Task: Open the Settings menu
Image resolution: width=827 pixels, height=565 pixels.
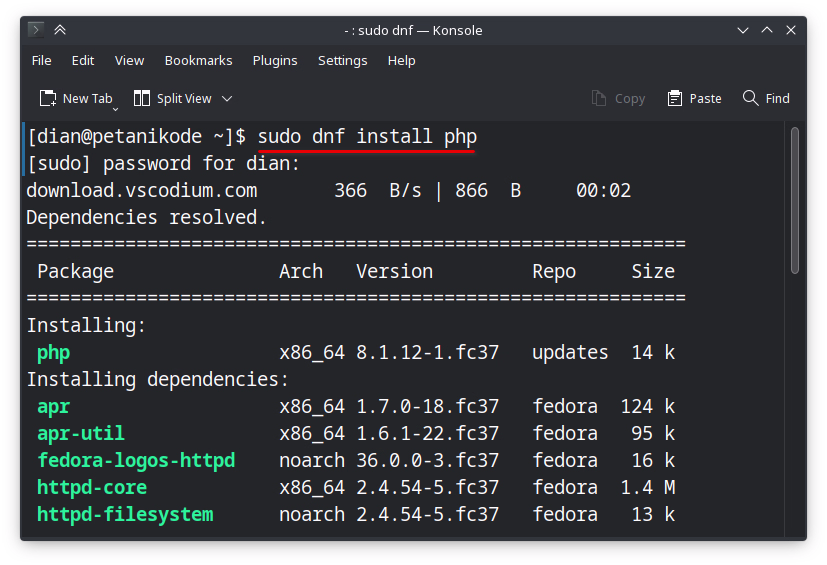Action: click(x=342, y=61)
